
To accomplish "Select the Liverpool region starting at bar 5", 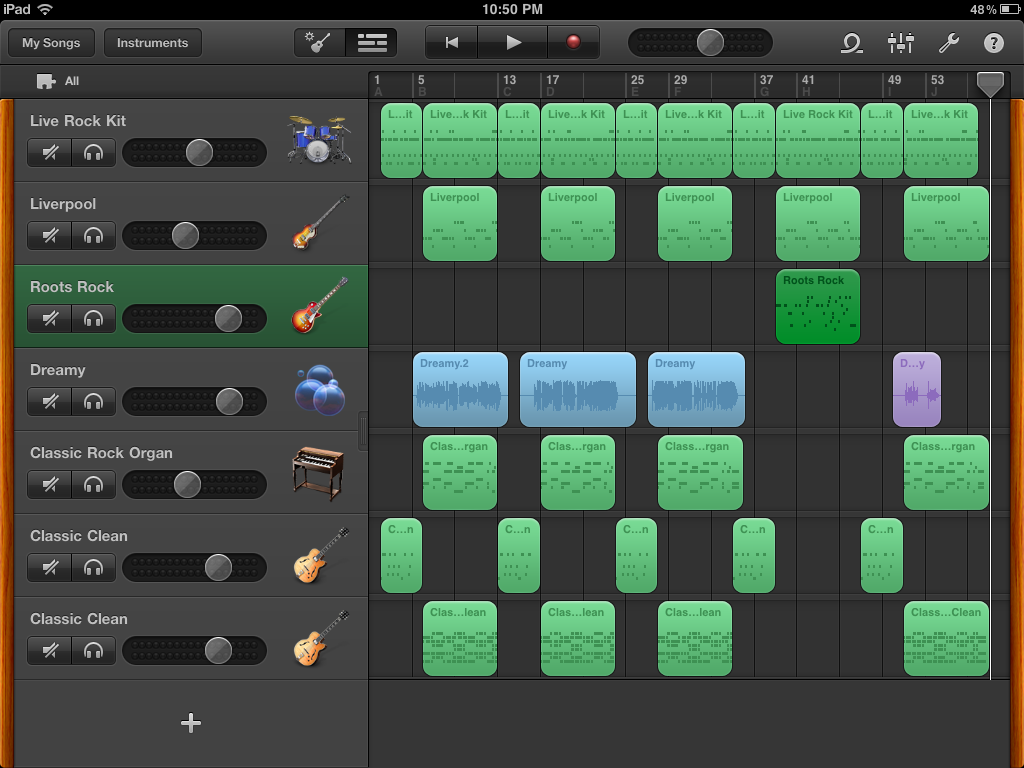I will click(460, 223).
